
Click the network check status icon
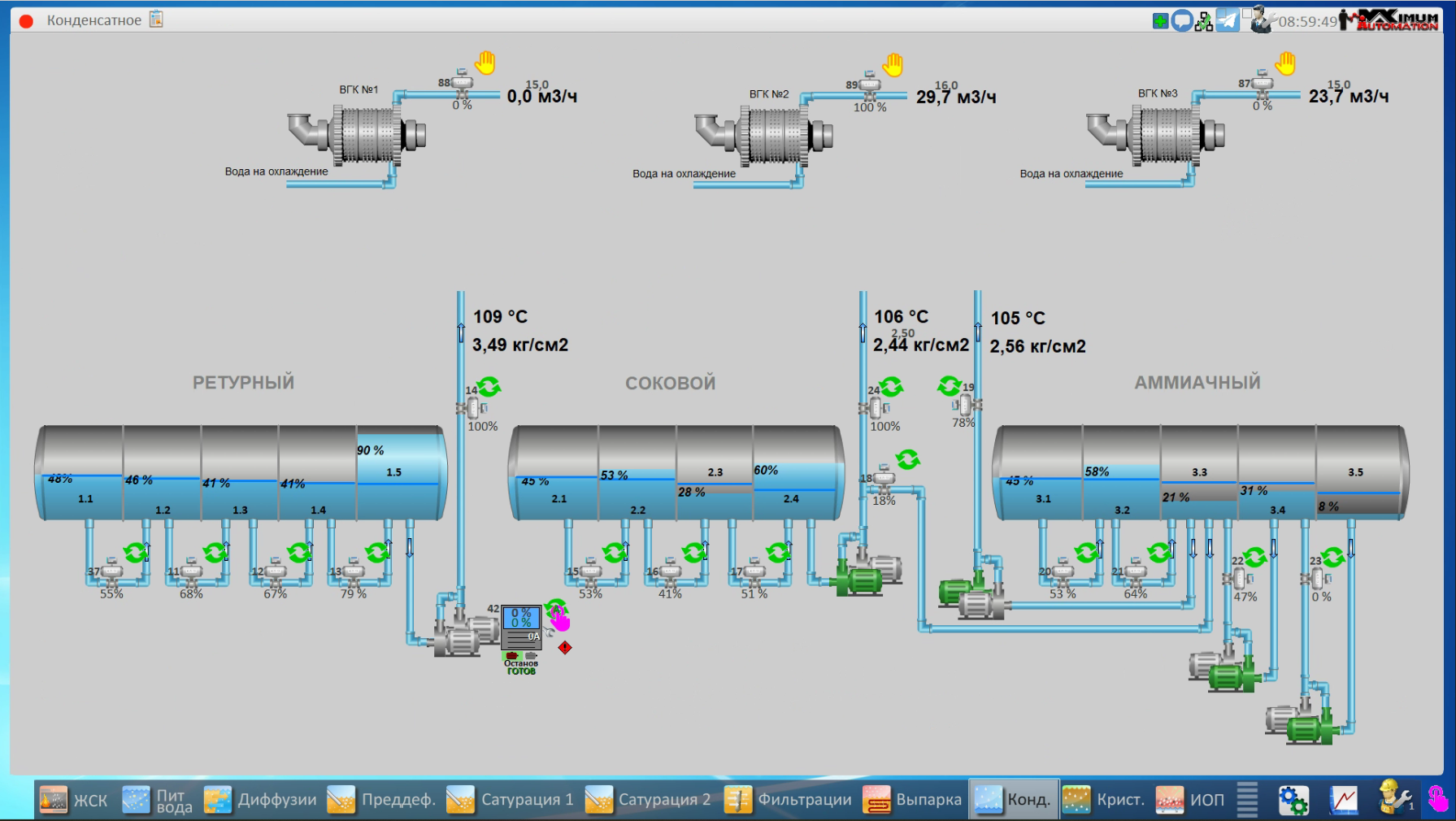pos(1204,21)
